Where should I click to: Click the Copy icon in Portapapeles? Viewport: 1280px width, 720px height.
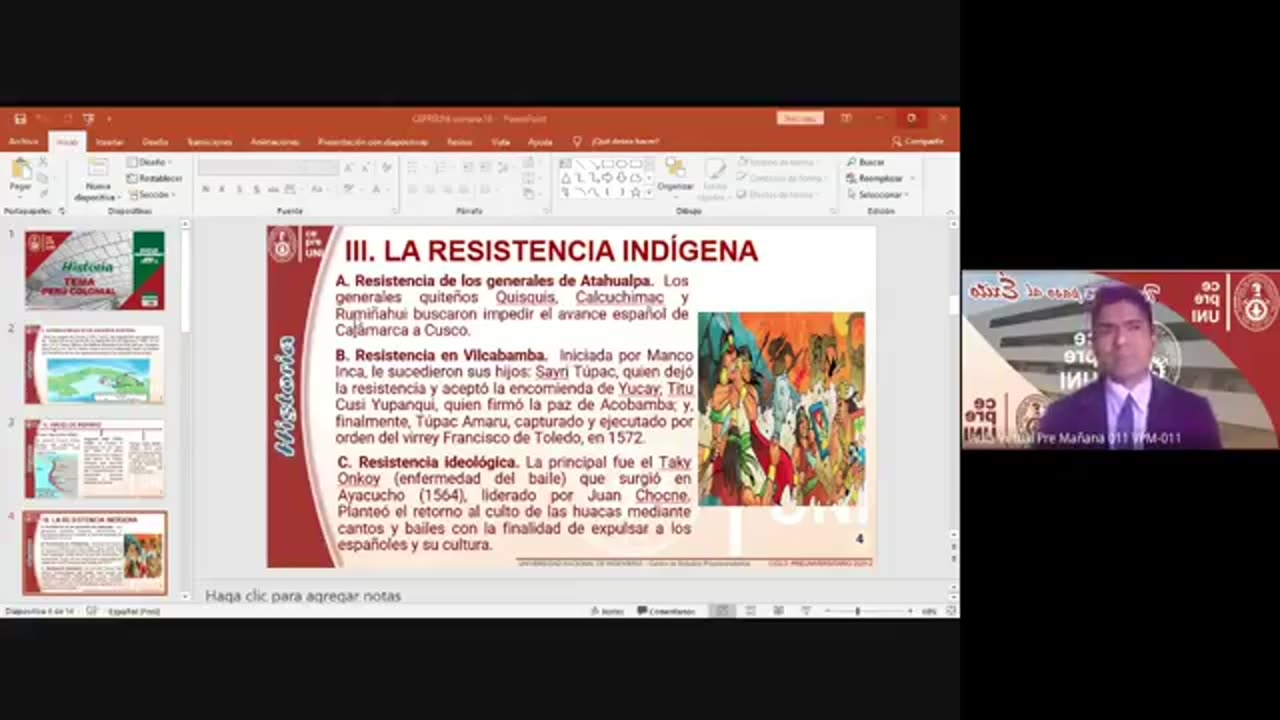click(x=43, y=177)
